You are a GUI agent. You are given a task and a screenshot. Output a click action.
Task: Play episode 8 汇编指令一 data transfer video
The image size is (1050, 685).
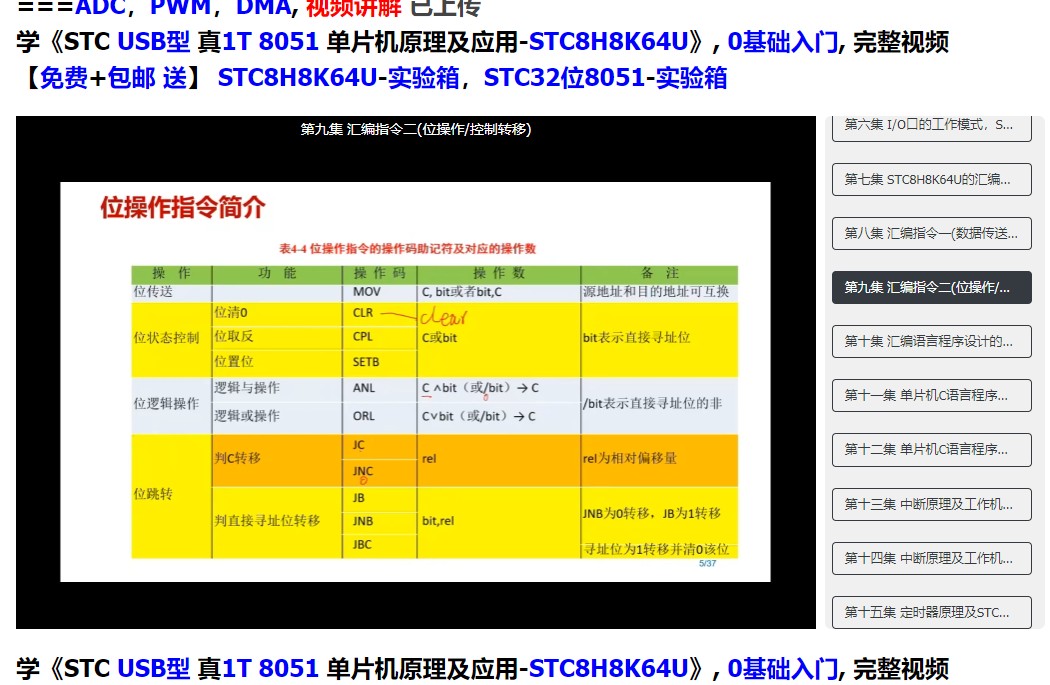click(931, 234)
